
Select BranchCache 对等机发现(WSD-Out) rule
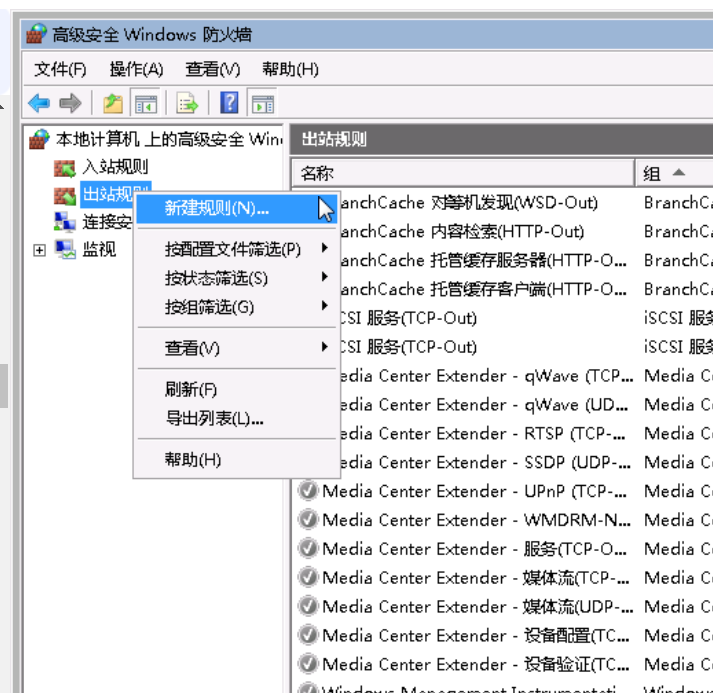(468, 202)
